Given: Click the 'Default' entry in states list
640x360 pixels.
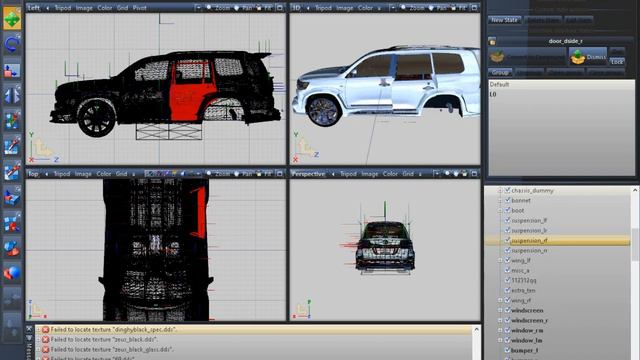Looking at the screenshot, I should point(499,84).
